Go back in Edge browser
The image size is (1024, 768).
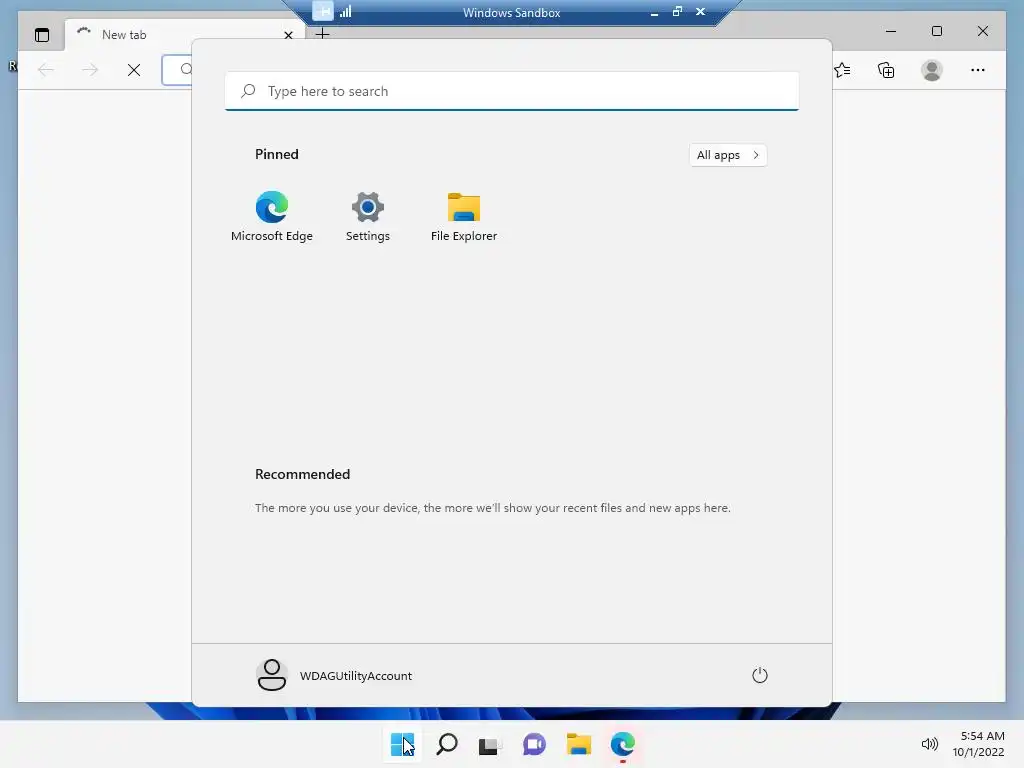point(46,70)
